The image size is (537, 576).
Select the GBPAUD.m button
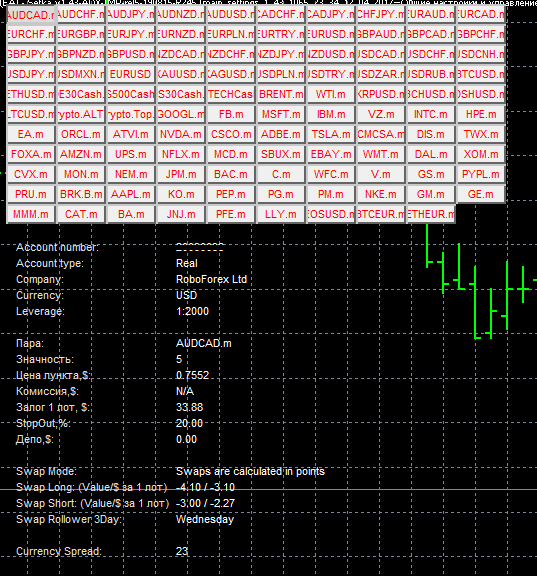tap(381, 35)
